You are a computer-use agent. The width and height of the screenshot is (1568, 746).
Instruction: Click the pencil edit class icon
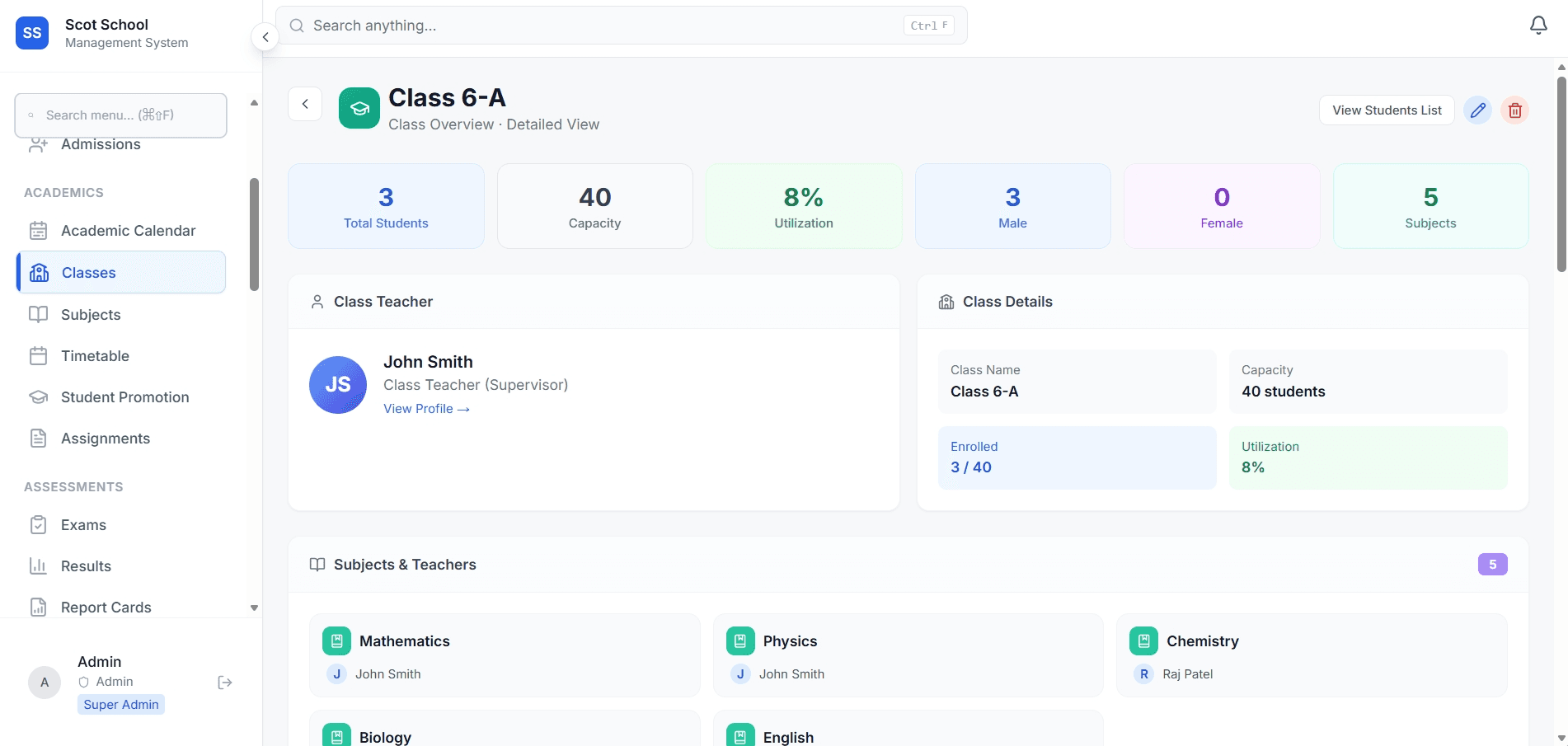click(1477, 110)
